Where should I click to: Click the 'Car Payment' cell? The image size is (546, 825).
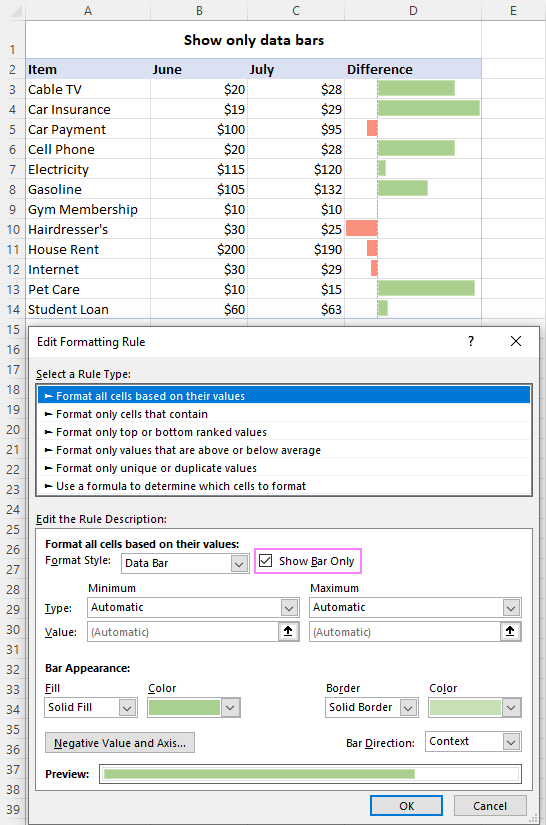pos(88,129)
